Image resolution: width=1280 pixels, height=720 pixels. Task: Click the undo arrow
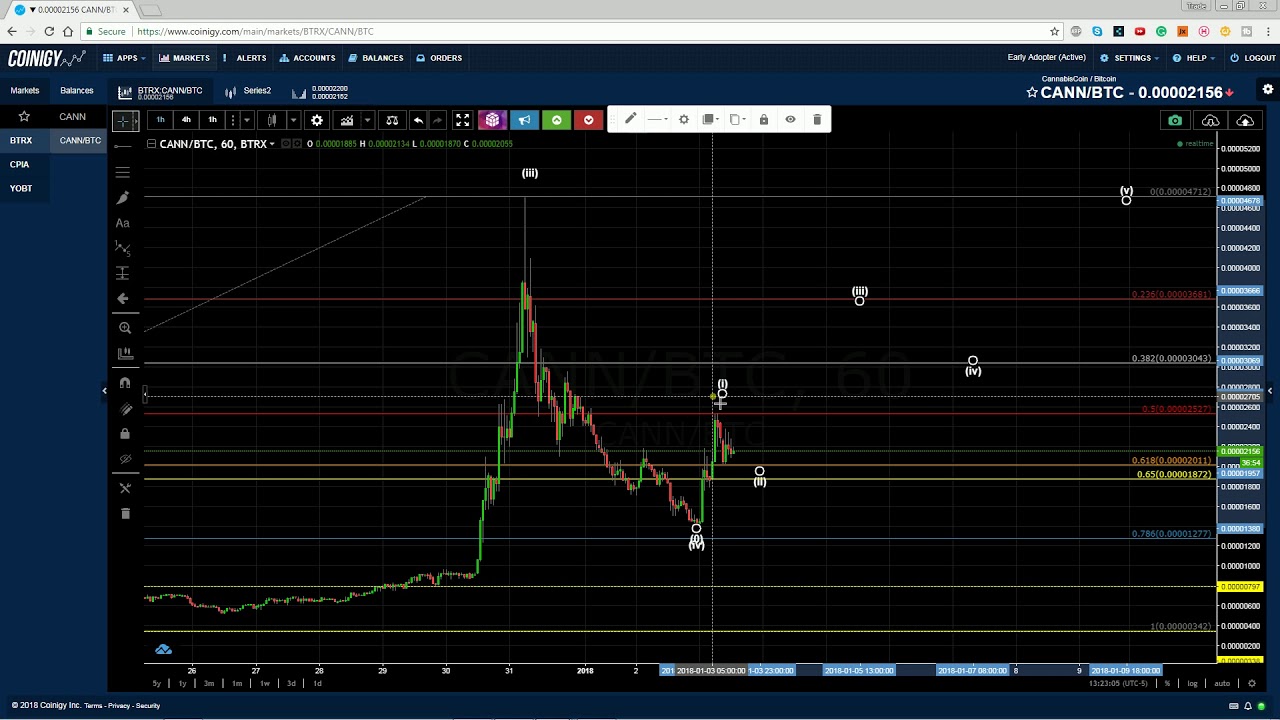(x=418, y=120)
